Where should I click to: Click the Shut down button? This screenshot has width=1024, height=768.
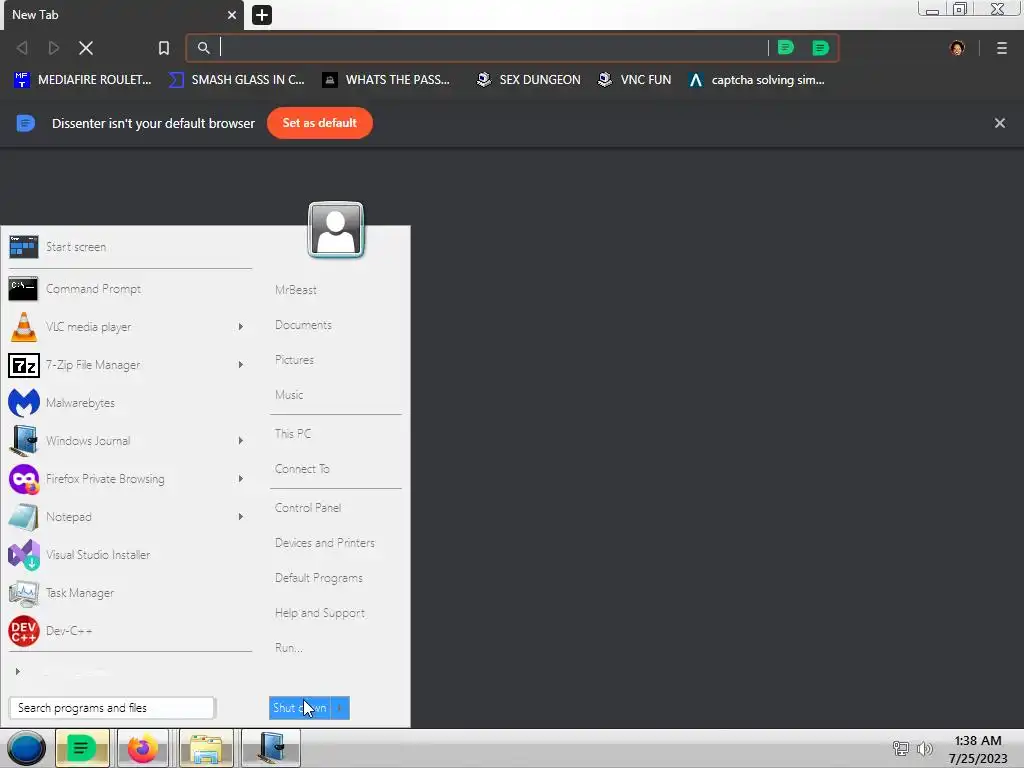[300, 708]
